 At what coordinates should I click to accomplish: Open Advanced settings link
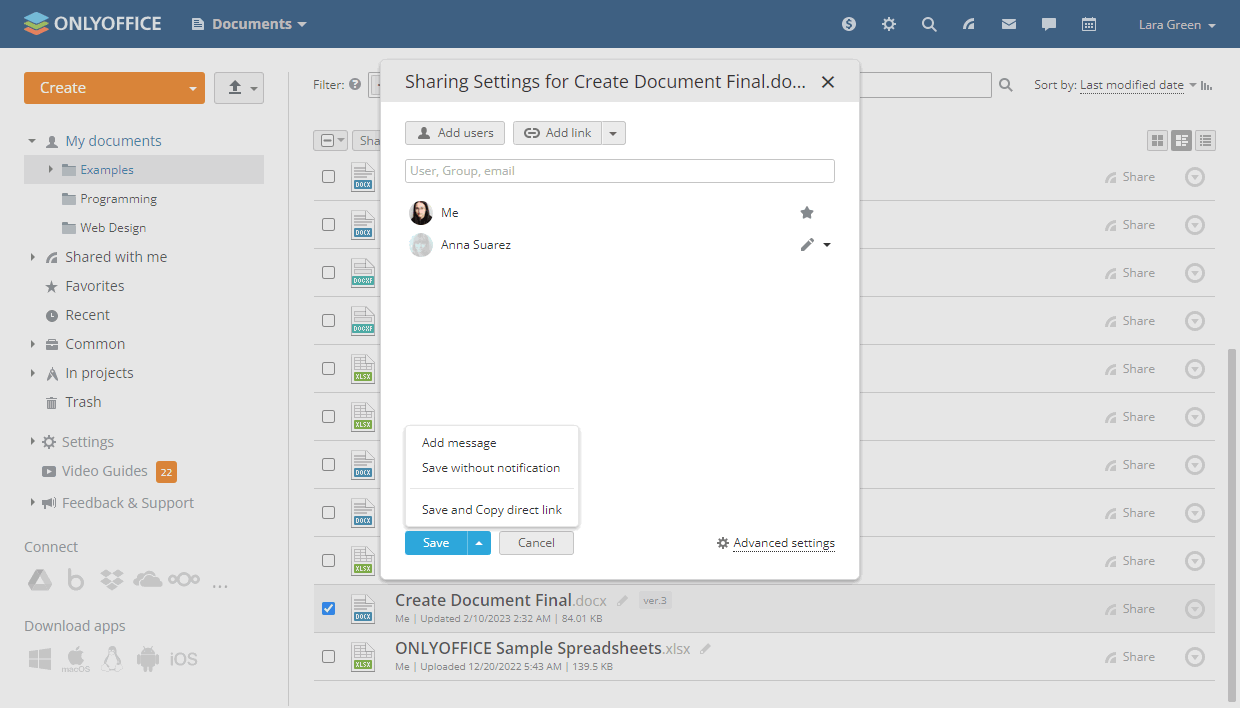[x=784, y=543]
